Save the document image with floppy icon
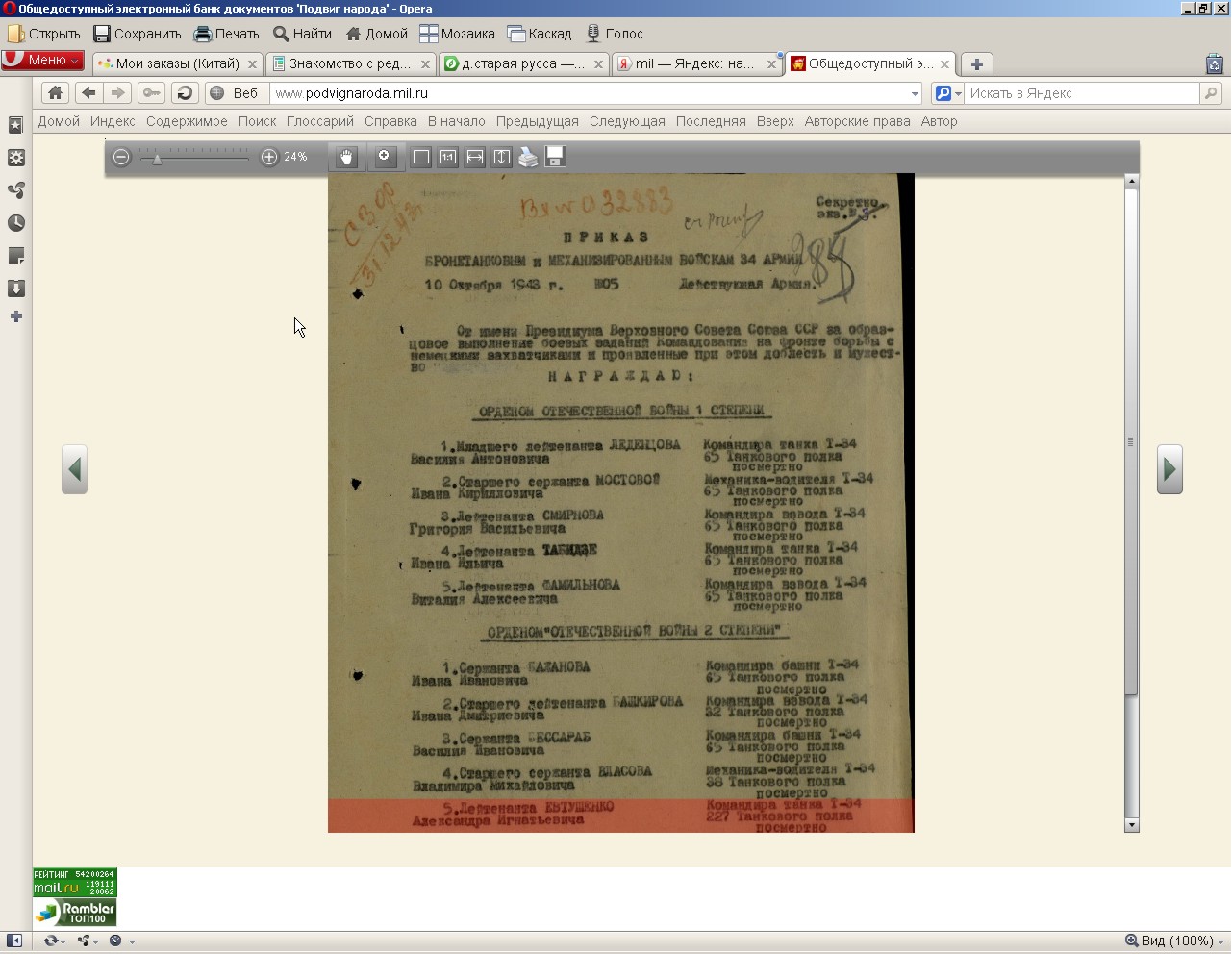The height and width of the screenshot is (954, 1232). [x=555, y=157]
